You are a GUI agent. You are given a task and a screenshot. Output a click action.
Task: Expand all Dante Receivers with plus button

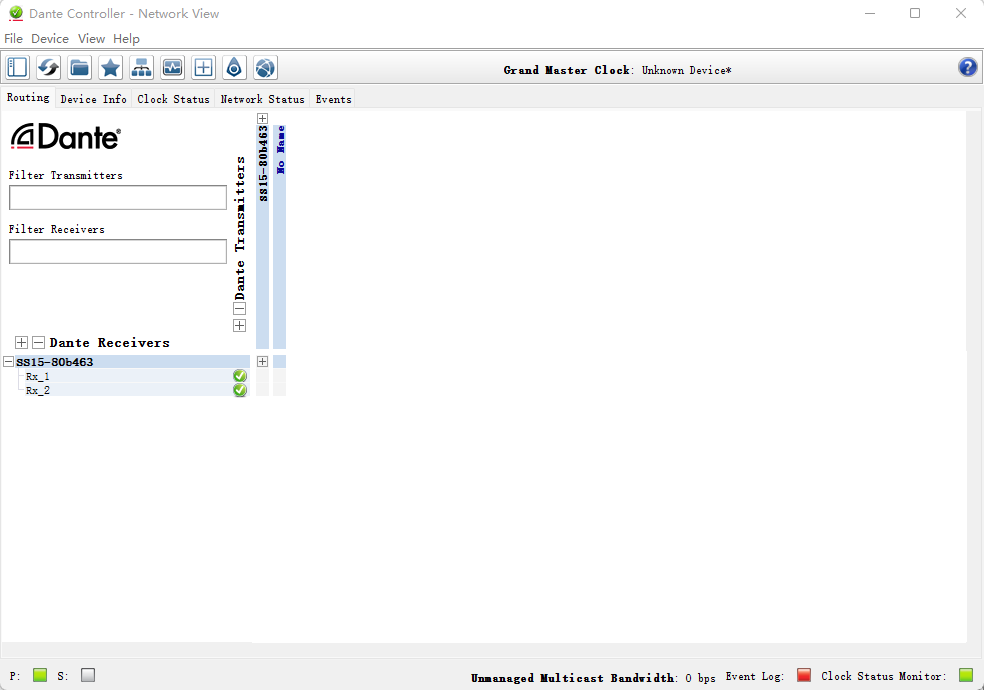[x=21, y=342]
